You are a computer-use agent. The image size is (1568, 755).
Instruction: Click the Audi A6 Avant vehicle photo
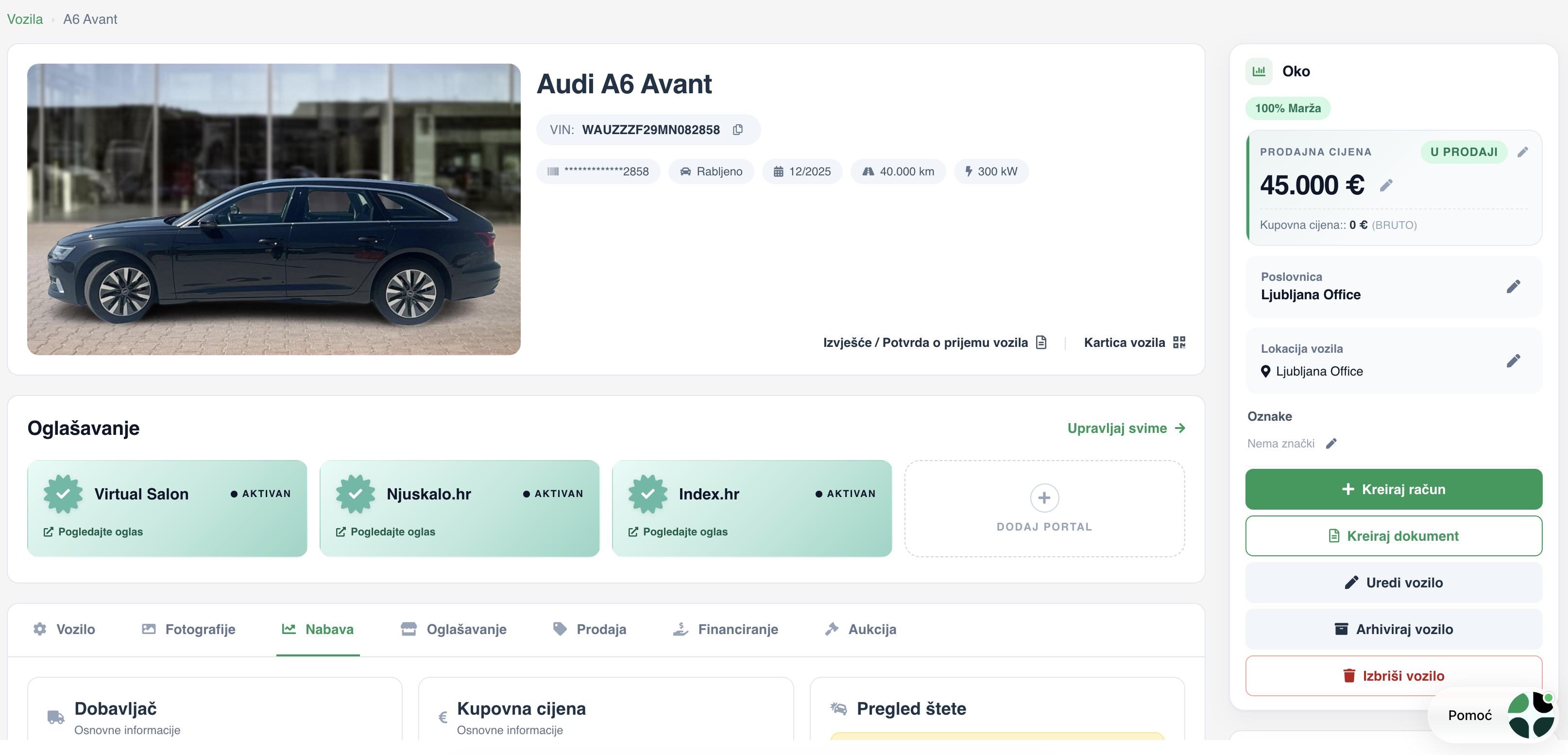click(x=274, y=209)
